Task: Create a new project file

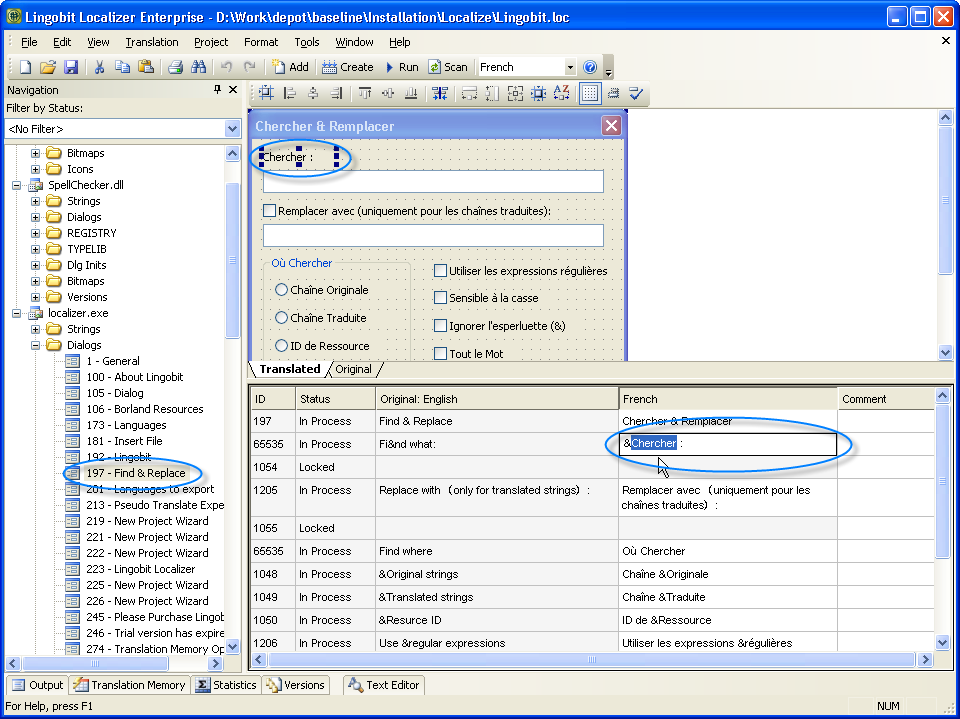Action: pyautogui.click(x=25, y=67)
